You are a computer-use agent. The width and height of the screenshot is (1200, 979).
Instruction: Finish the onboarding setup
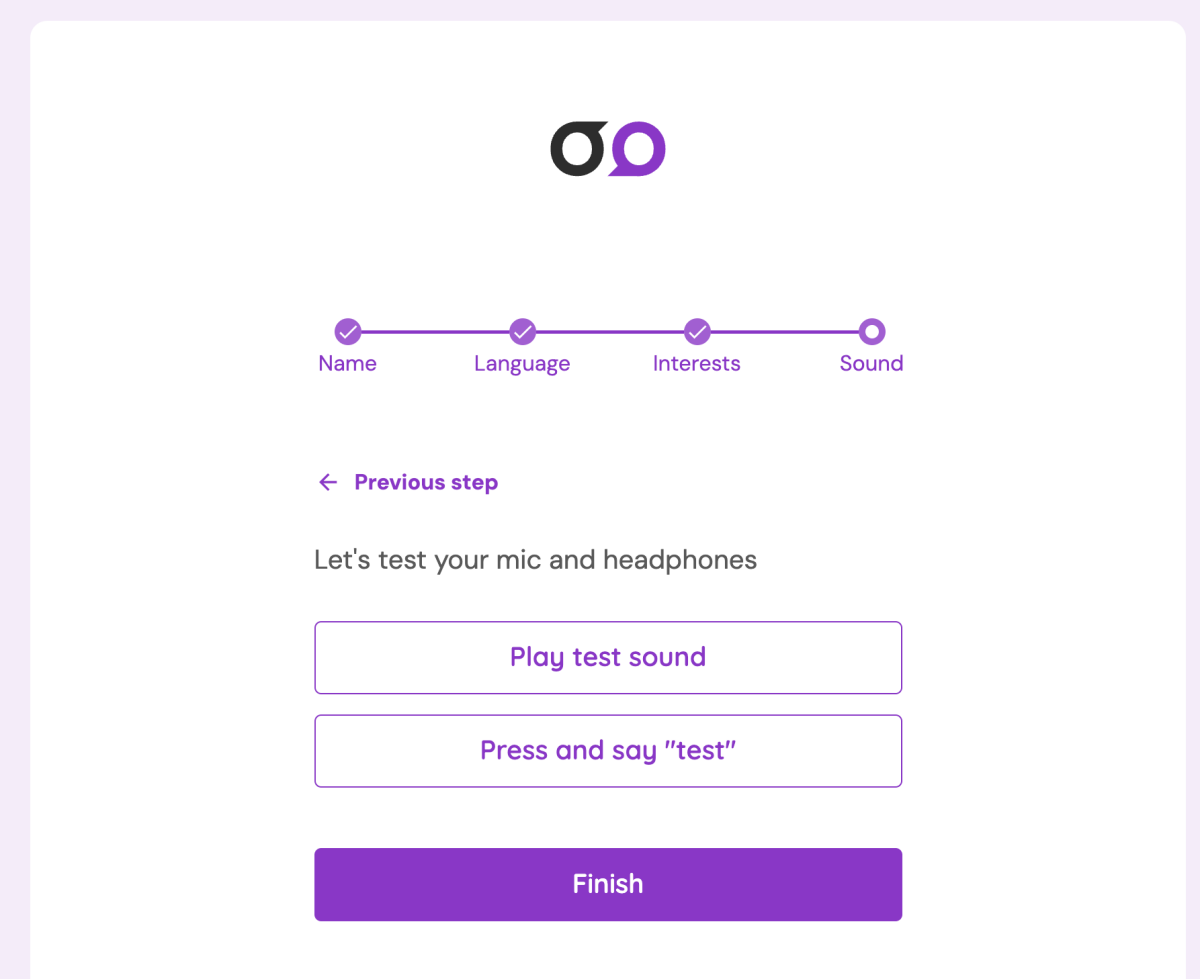click(x=608, y=884)
